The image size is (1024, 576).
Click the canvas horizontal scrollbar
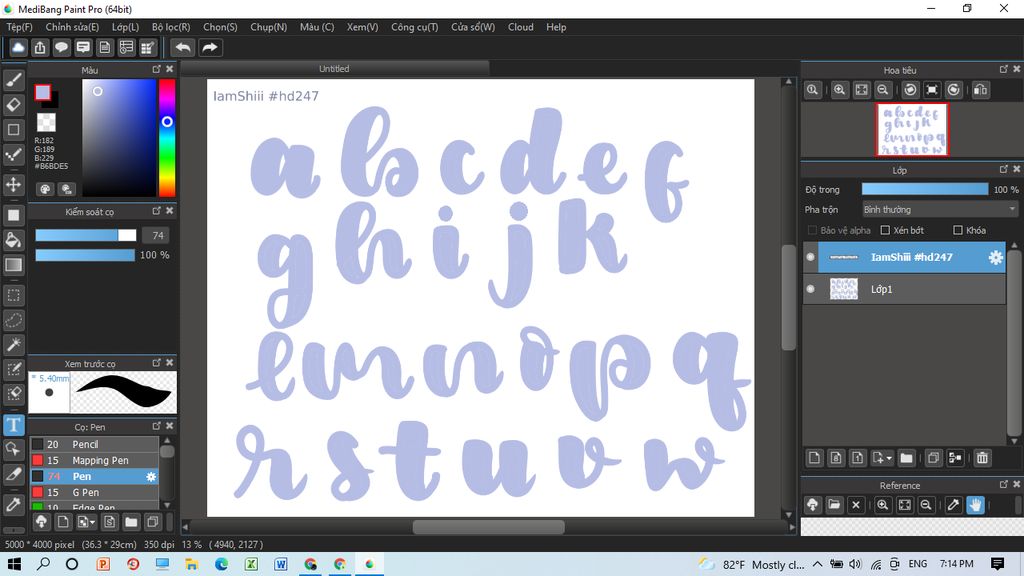(x=488, y=527)
